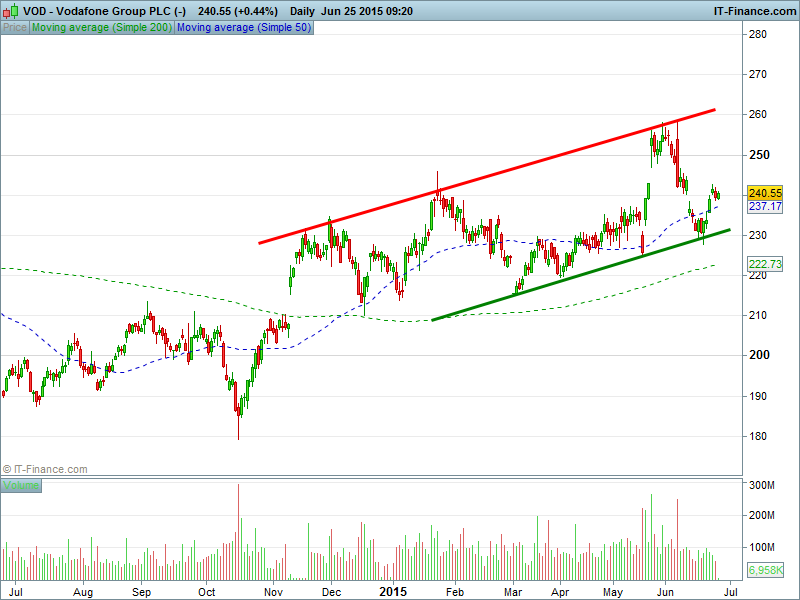Screen dimensions: 800x600
Task: Click the green 222.73 moving average tag
Action: click(x=764, y=264)
